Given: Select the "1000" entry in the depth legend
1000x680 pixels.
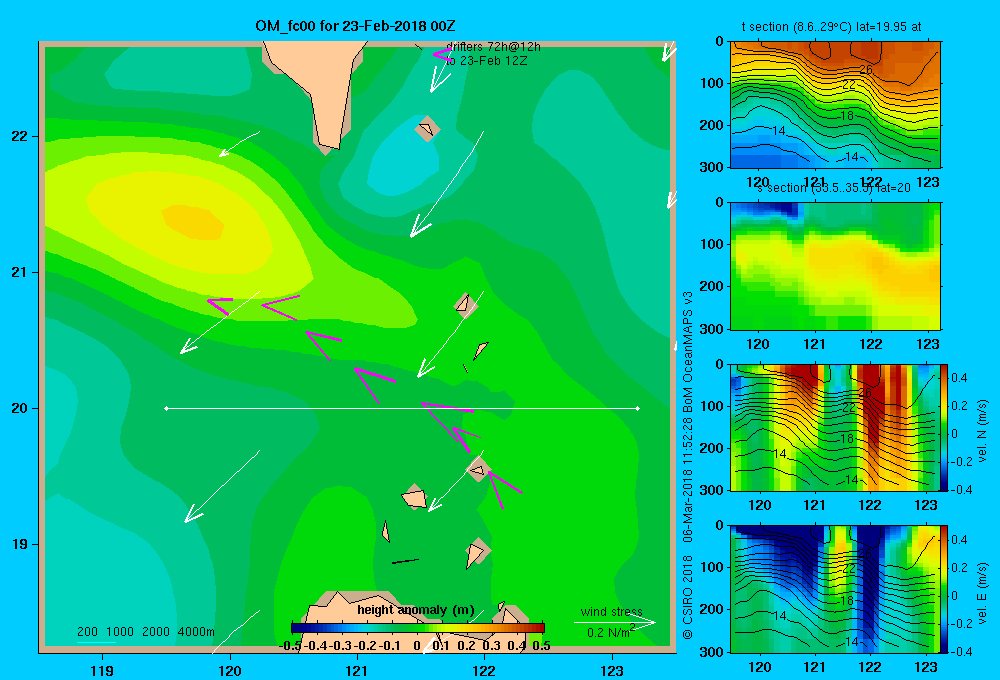Looking at the screenshot, I should (x=120, y=632).
